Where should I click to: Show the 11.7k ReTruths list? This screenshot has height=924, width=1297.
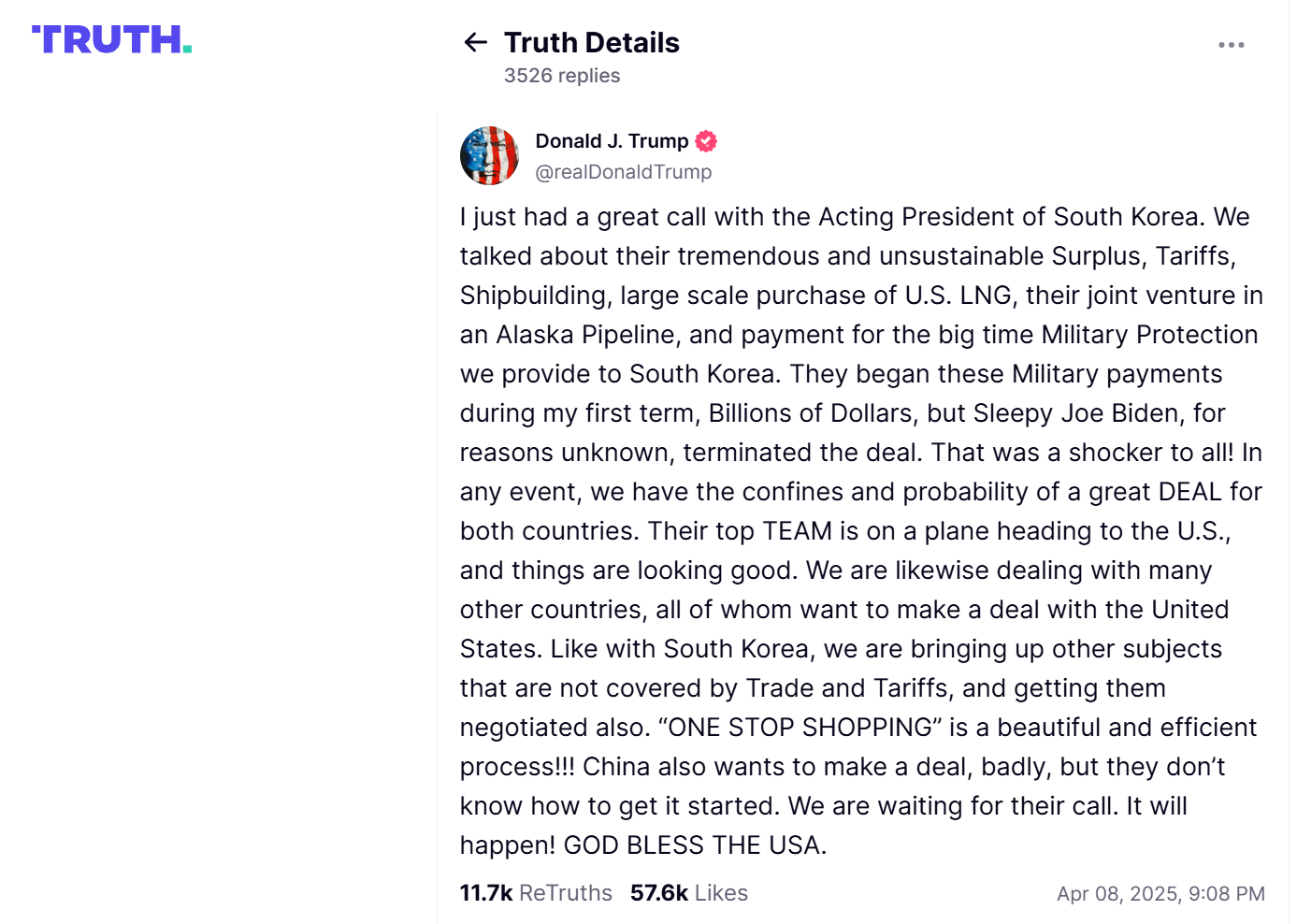(536, 893)
